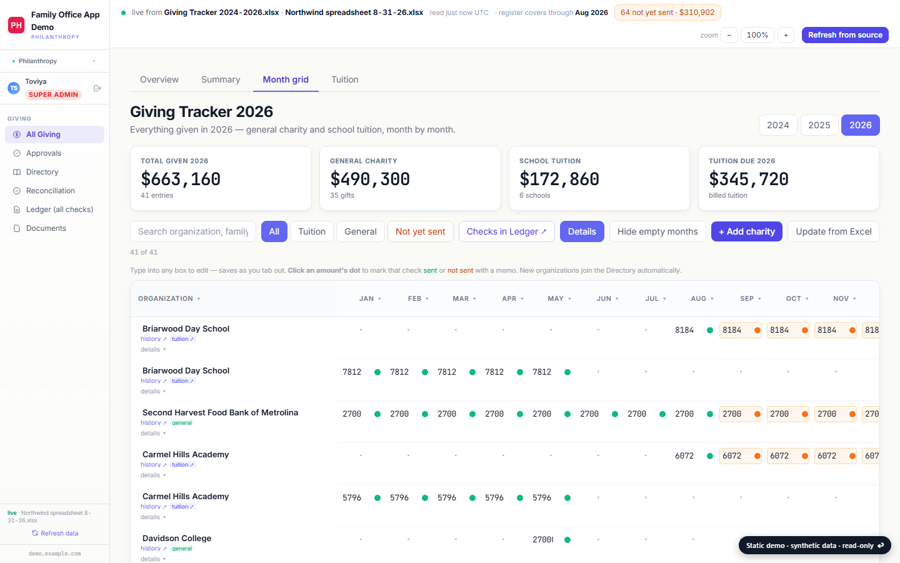Toggle the Details button
This screenshot has width=900, height=563.
pos(581,231)
